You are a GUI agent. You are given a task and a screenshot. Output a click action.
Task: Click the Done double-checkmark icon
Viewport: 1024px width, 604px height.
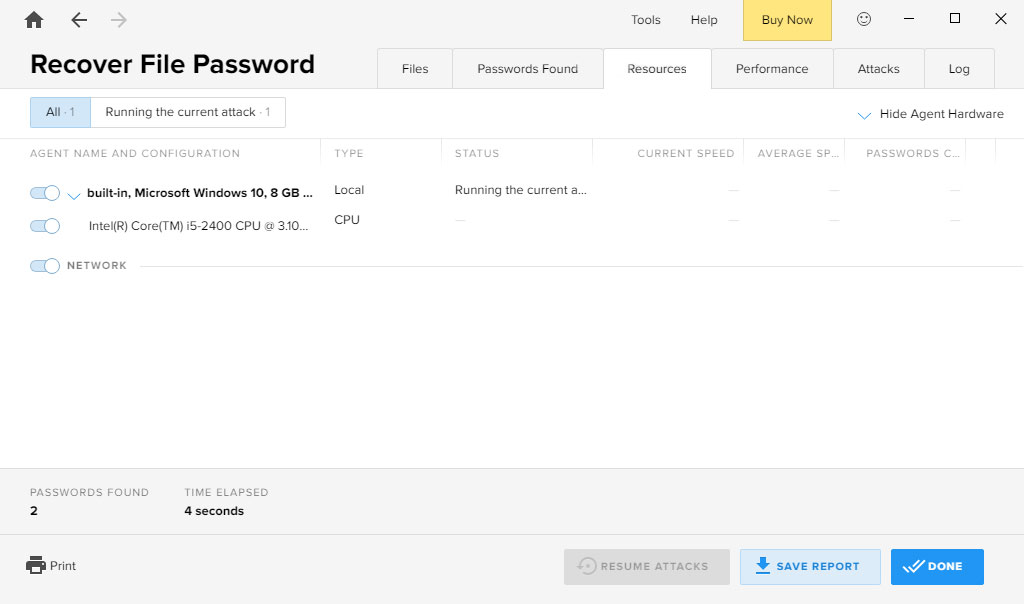pos(912,566)
